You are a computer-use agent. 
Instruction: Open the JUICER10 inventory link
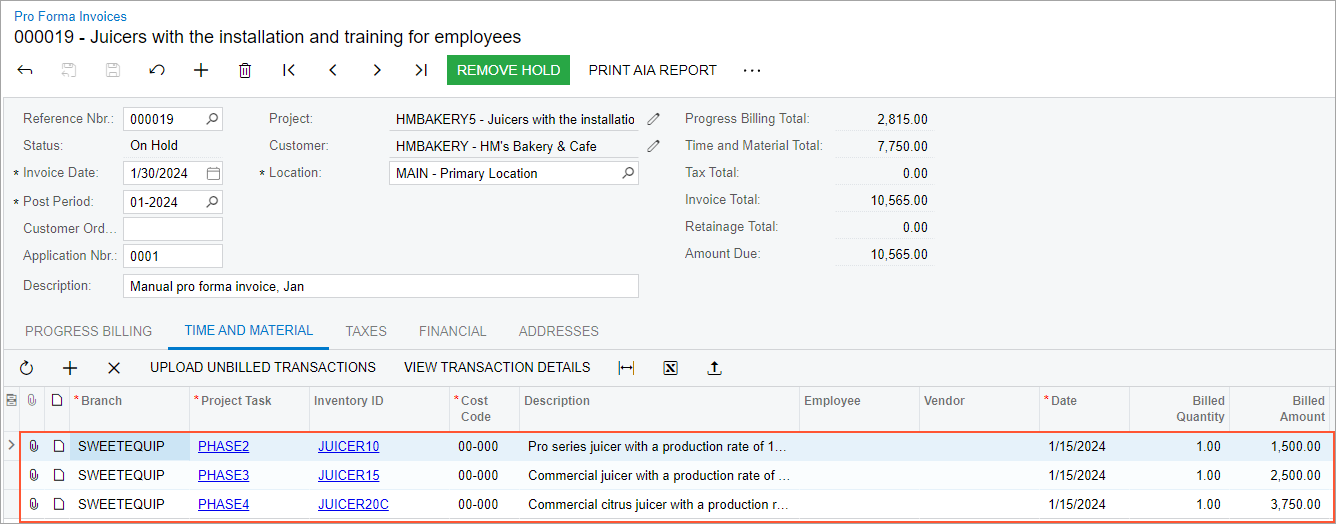349,446
